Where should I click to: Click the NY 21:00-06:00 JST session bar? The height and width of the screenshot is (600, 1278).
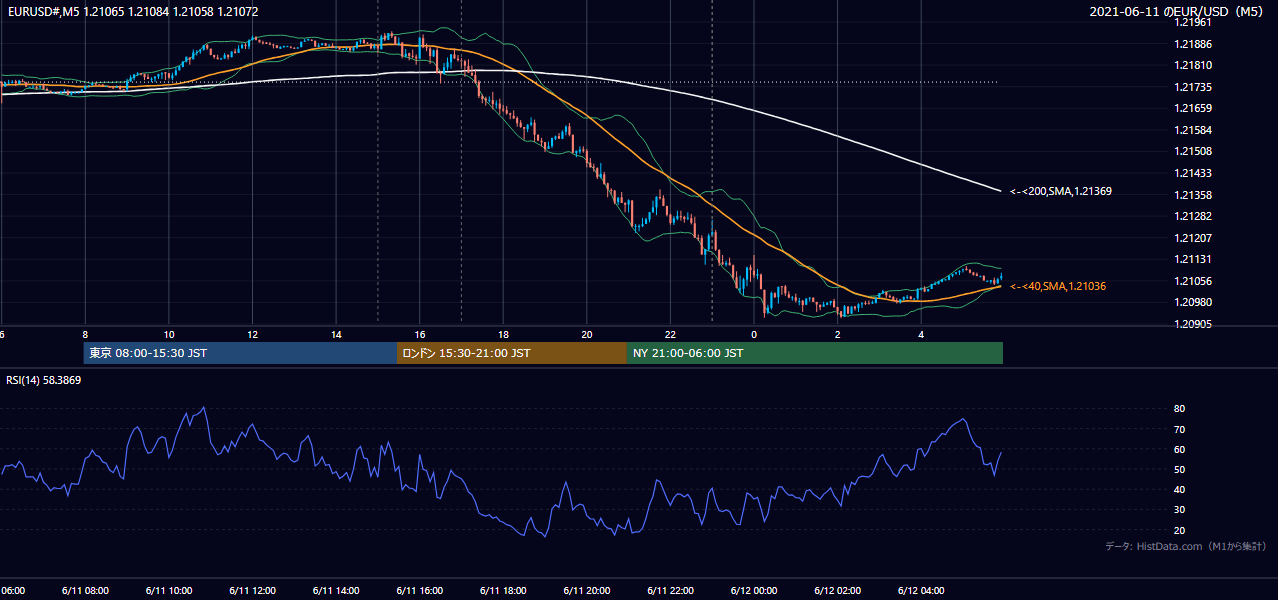click(815, 353)
